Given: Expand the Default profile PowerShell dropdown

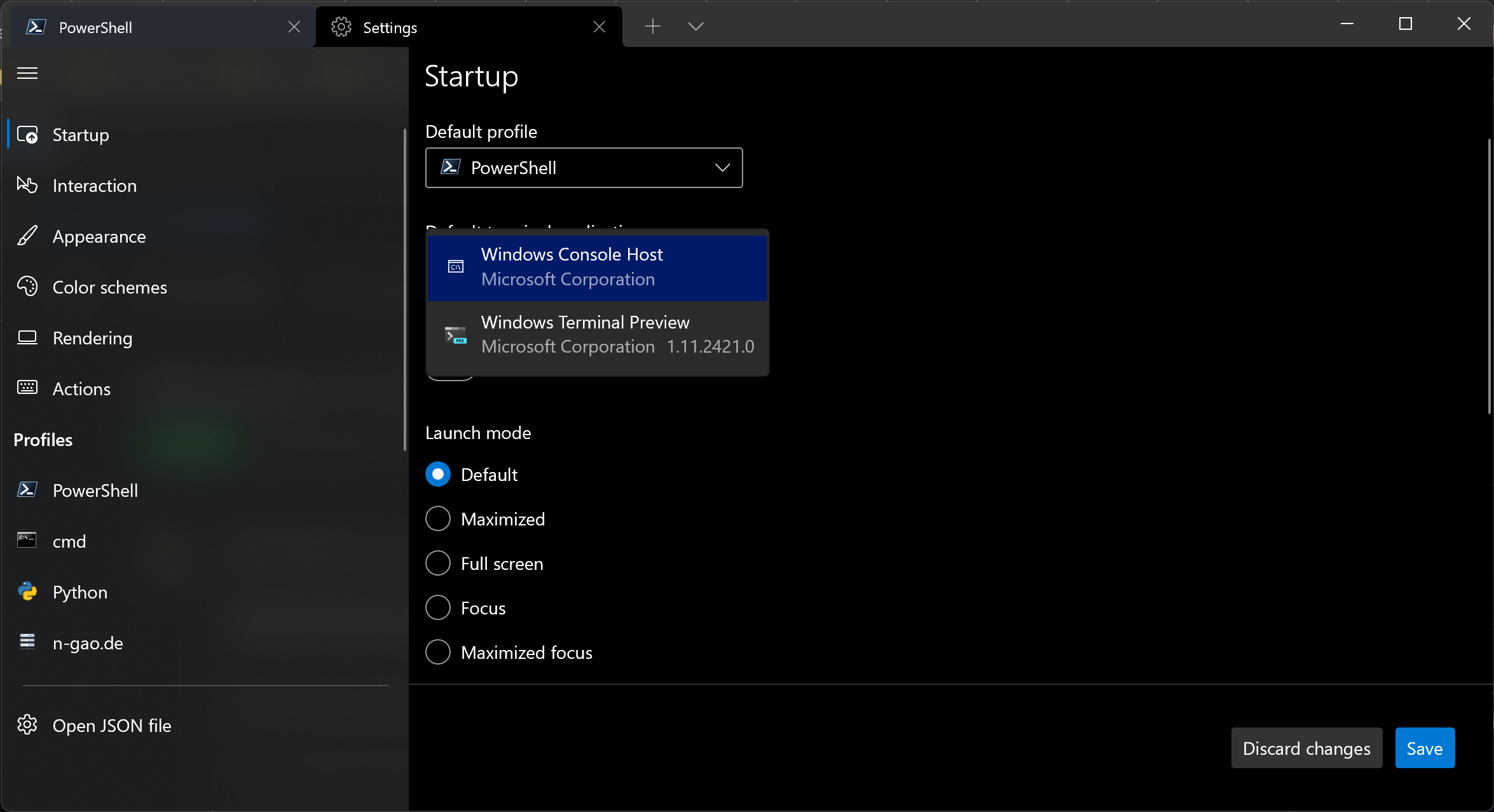Looking at the screenshot, I should click(x=584, y=168).
